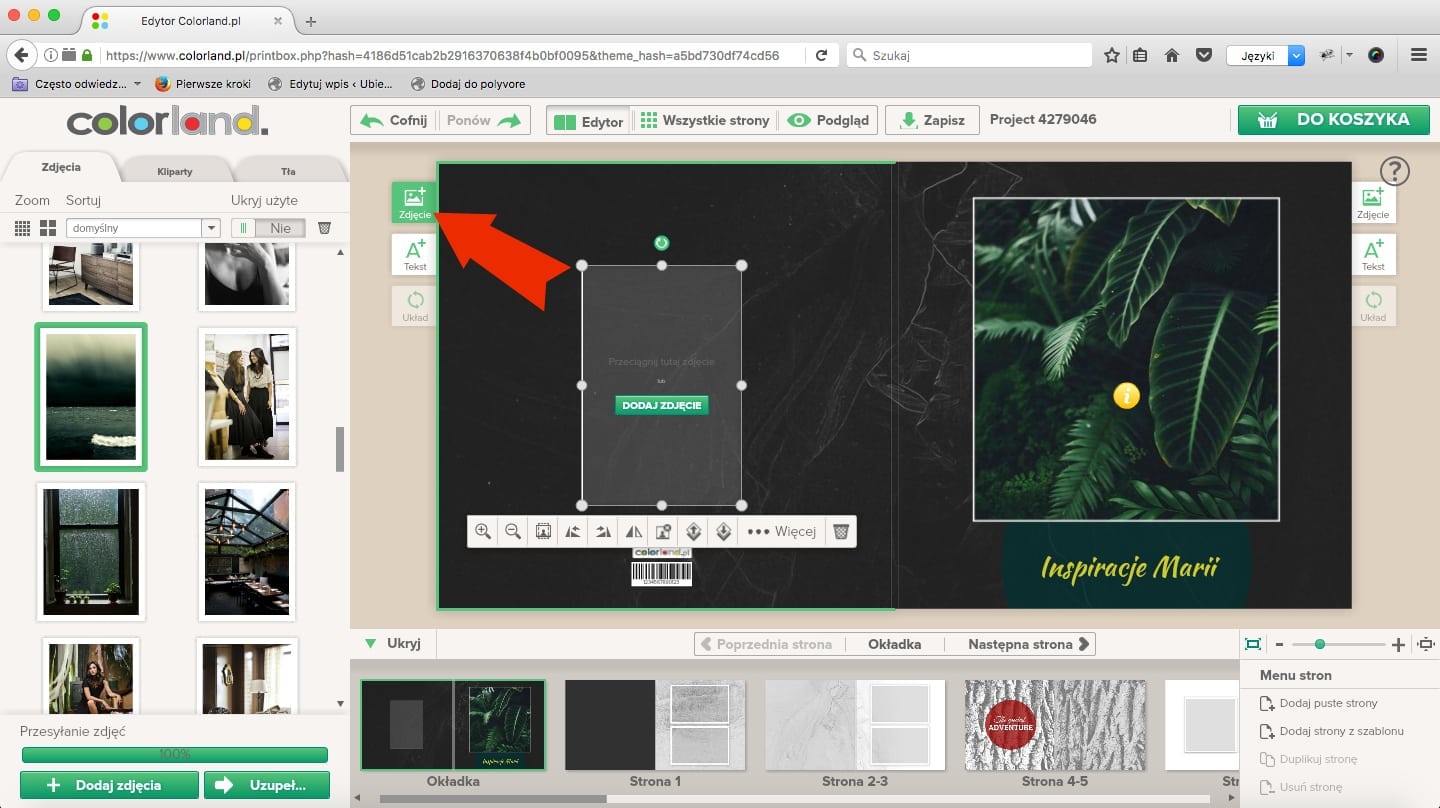Screen dimensions: 1440x808
Task: Click Duplikuj stronę in the page menu
Action: point(1308,759)
